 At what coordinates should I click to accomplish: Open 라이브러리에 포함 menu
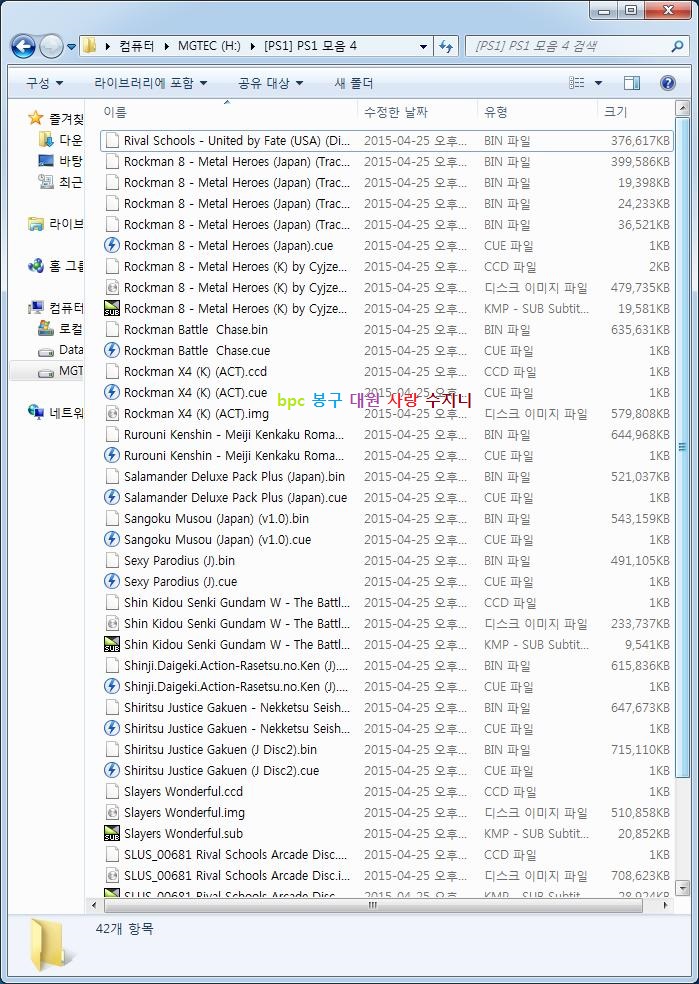pos(151,83)
